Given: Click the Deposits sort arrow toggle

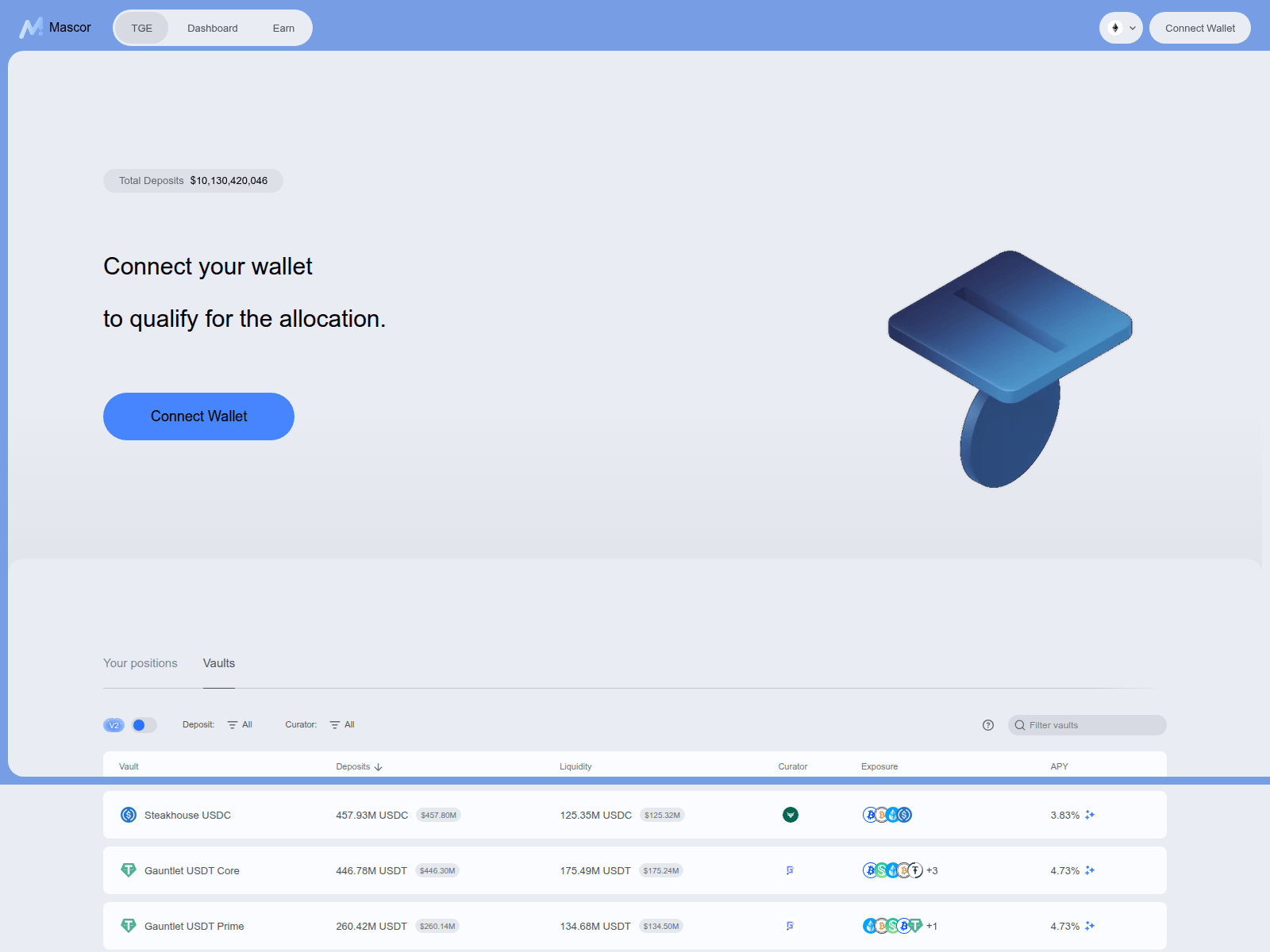Looking at the screenshot, I should point(379,766).
